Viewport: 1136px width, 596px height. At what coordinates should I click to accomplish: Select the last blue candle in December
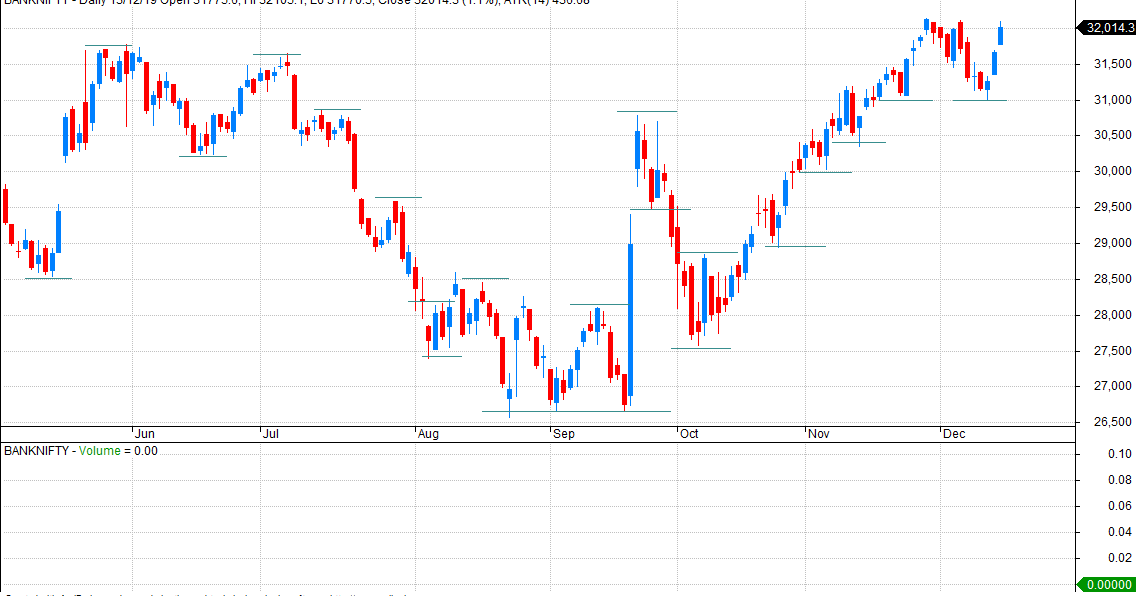click(x=1001, y=35)
